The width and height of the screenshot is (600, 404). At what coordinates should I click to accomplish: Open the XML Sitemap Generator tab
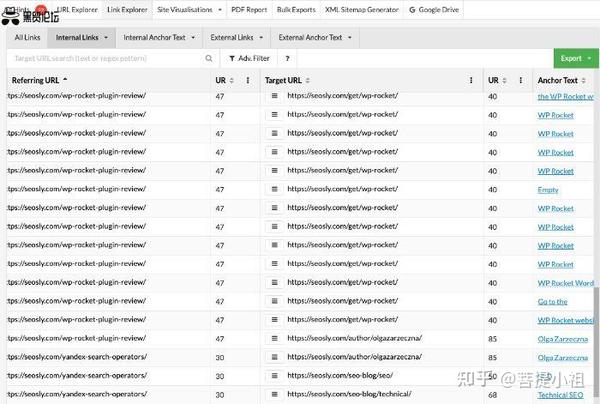pos(362,10)
